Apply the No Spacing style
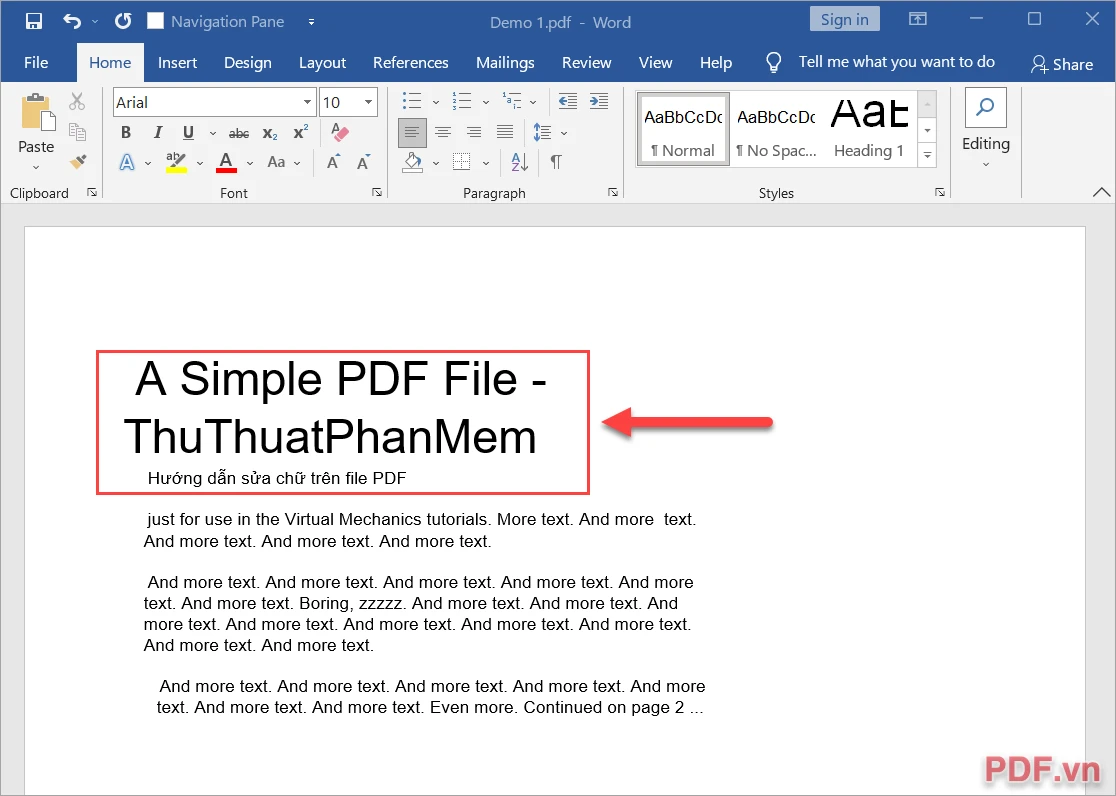 [776, 129]
